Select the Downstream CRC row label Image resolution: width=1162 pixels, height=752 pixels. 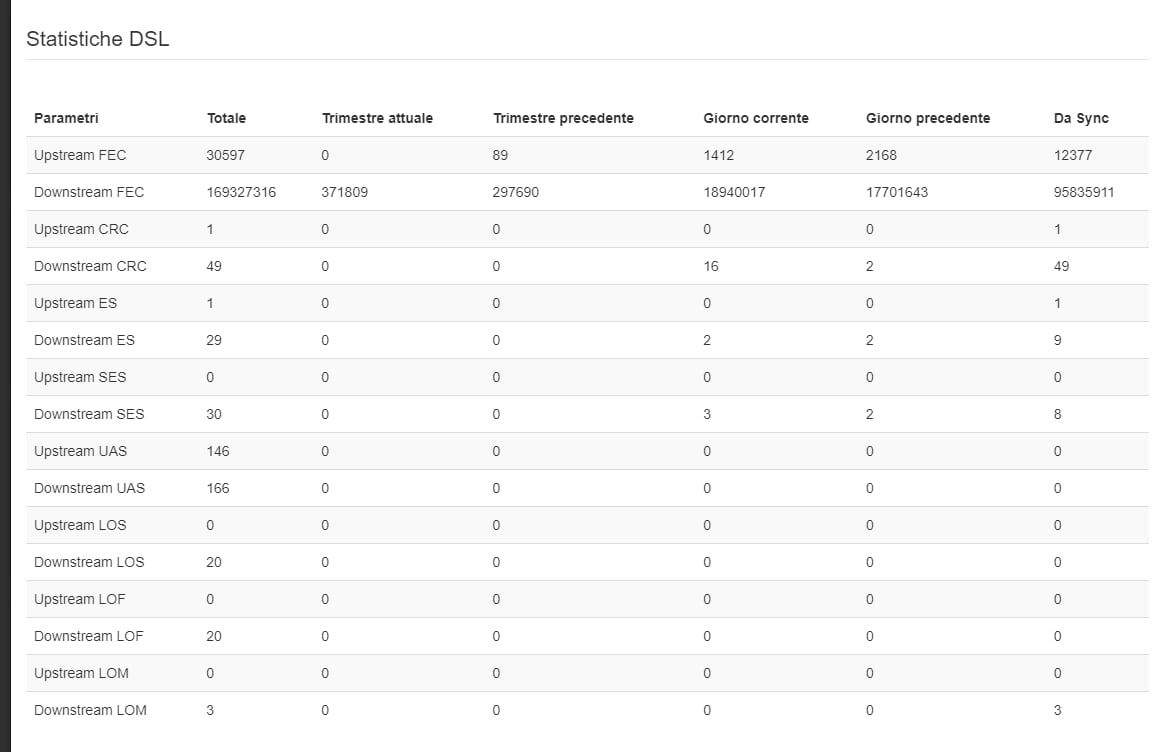90,266
